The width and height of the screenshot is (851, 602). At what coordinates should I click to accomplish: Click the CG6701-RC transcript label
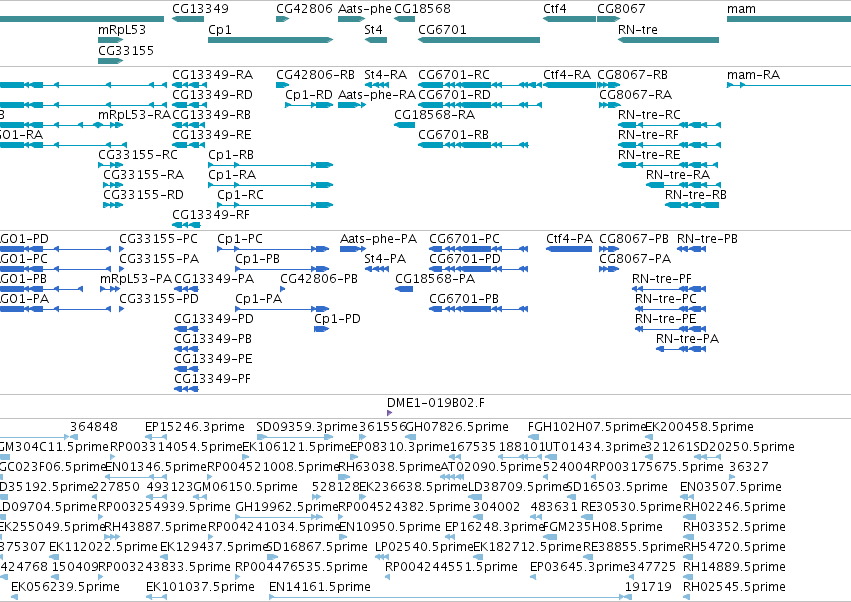coord(454,74)
